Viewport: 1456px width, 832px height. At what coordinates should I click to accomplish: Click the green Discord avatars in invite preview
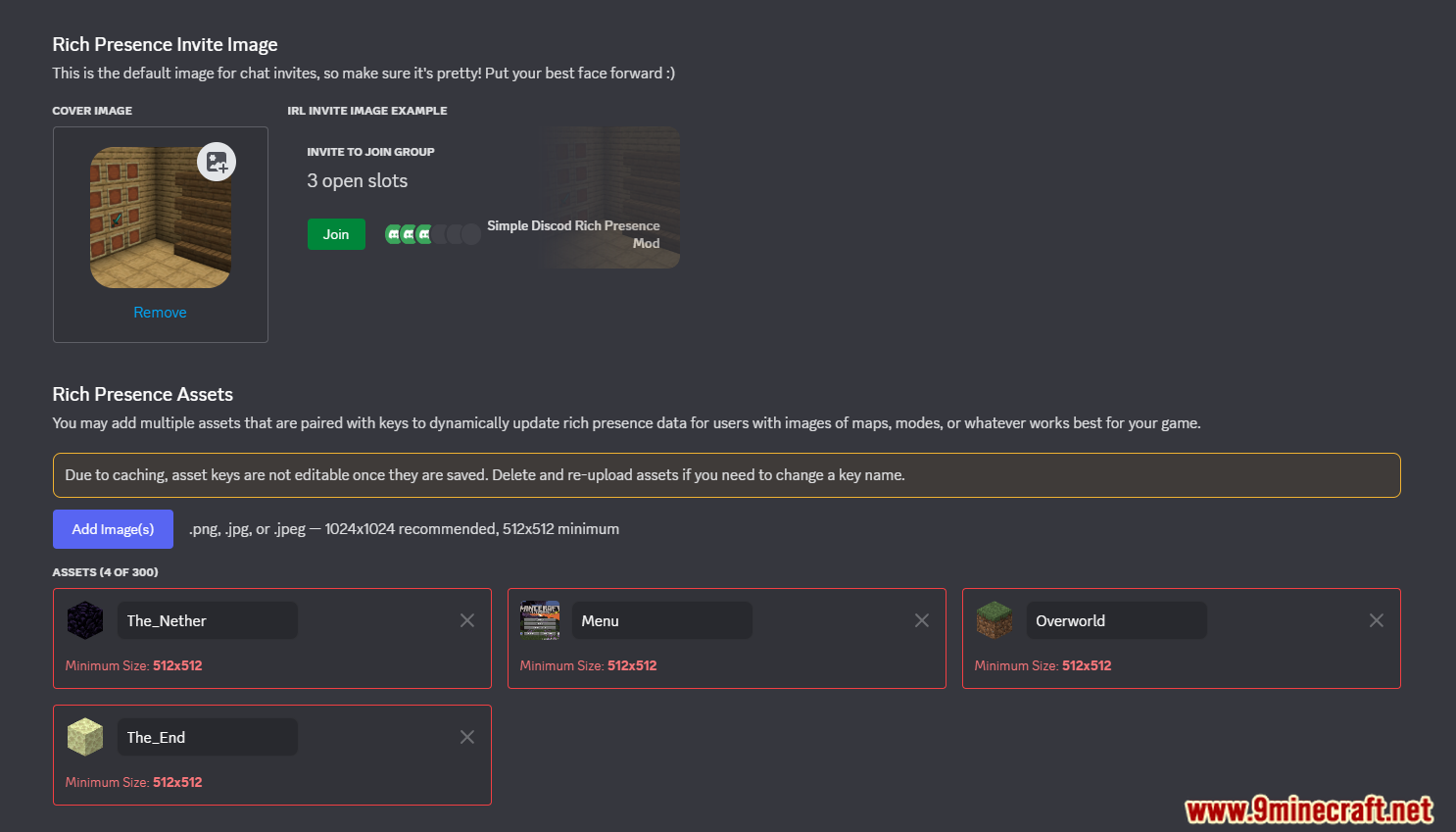click(410, 234)
